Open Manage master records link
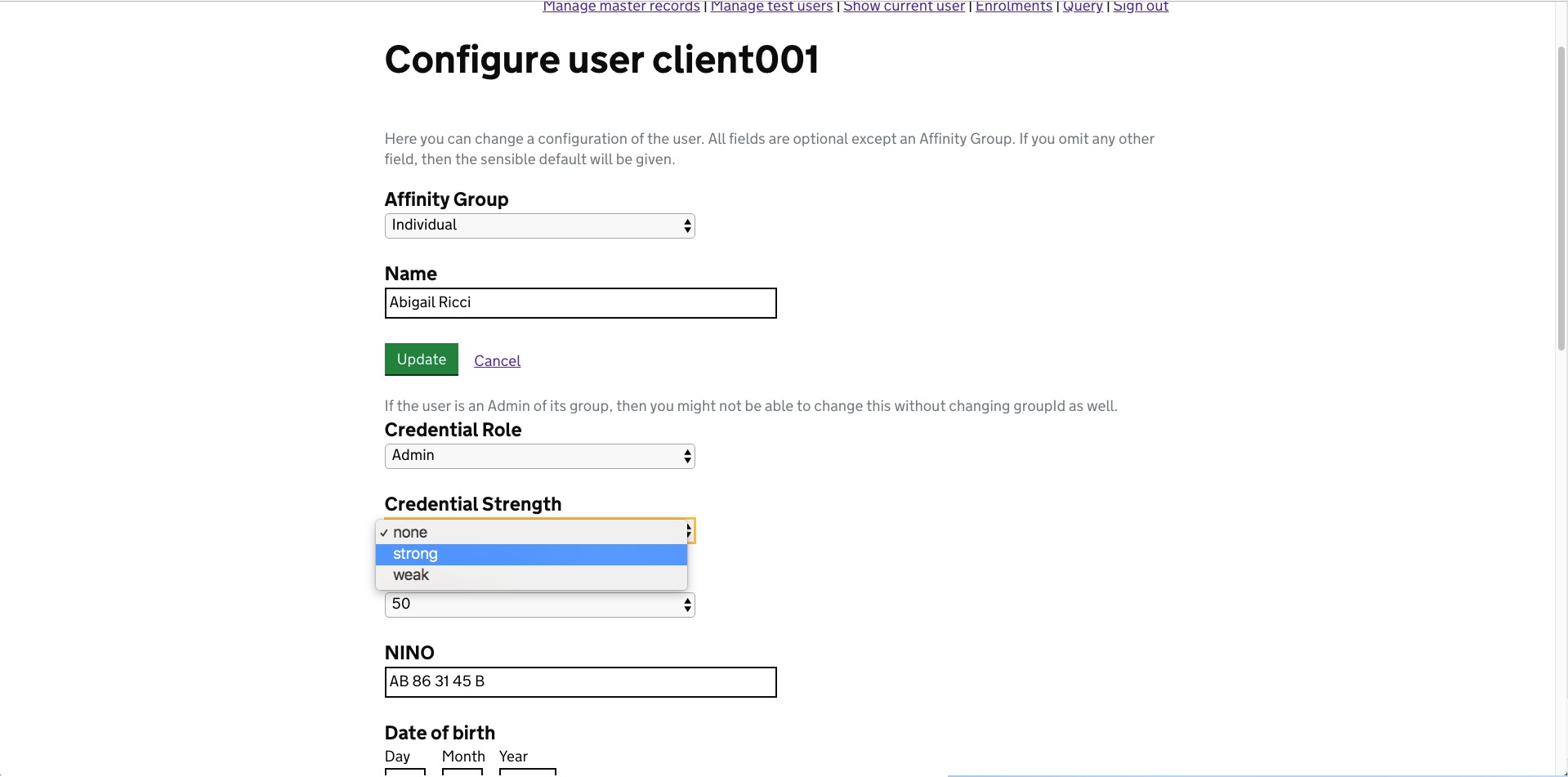This screenshot has height=777, width=1568. [621, 7]
